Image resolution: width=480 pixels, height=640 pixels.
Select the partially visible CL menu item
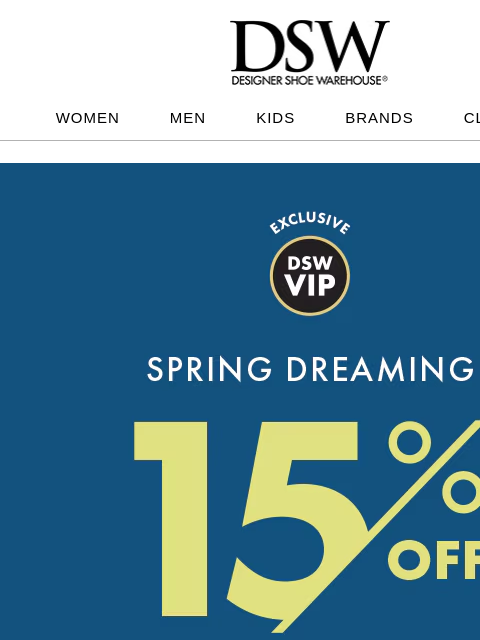(472, 118)
